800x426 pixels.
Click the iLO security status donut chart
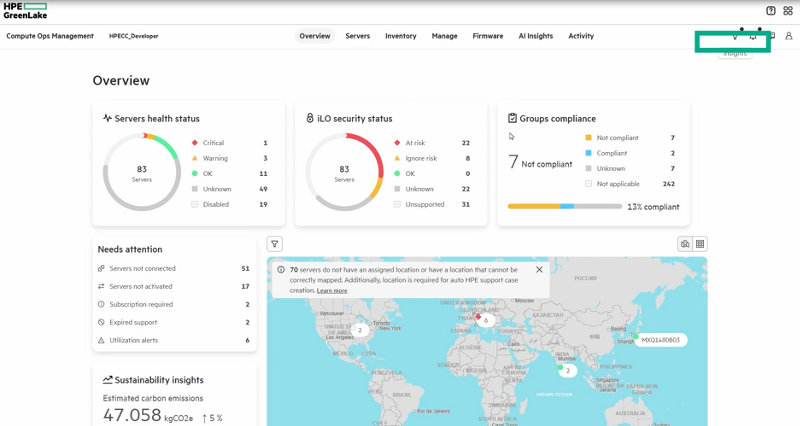pos(344,172)
